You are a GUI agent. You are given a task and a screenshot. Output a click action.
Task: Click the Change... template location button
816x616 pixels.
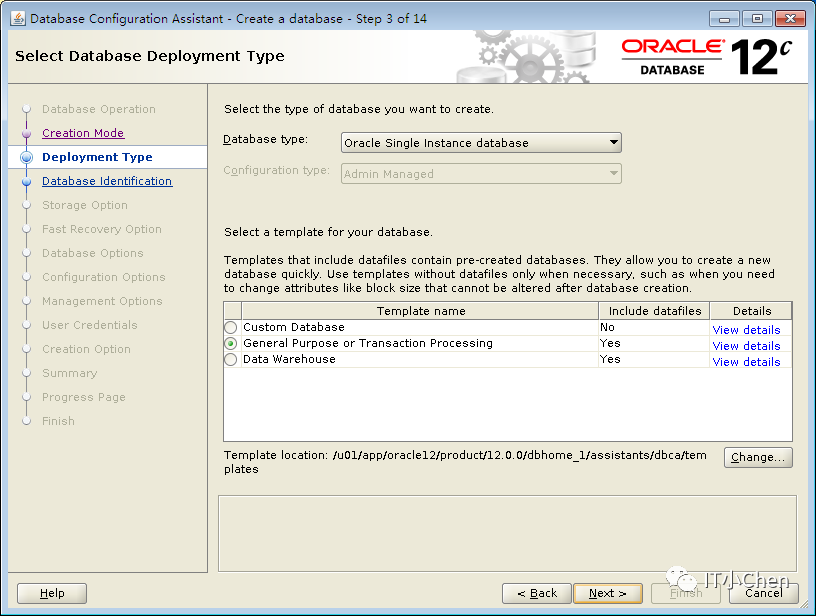click(x=758, y=457)
